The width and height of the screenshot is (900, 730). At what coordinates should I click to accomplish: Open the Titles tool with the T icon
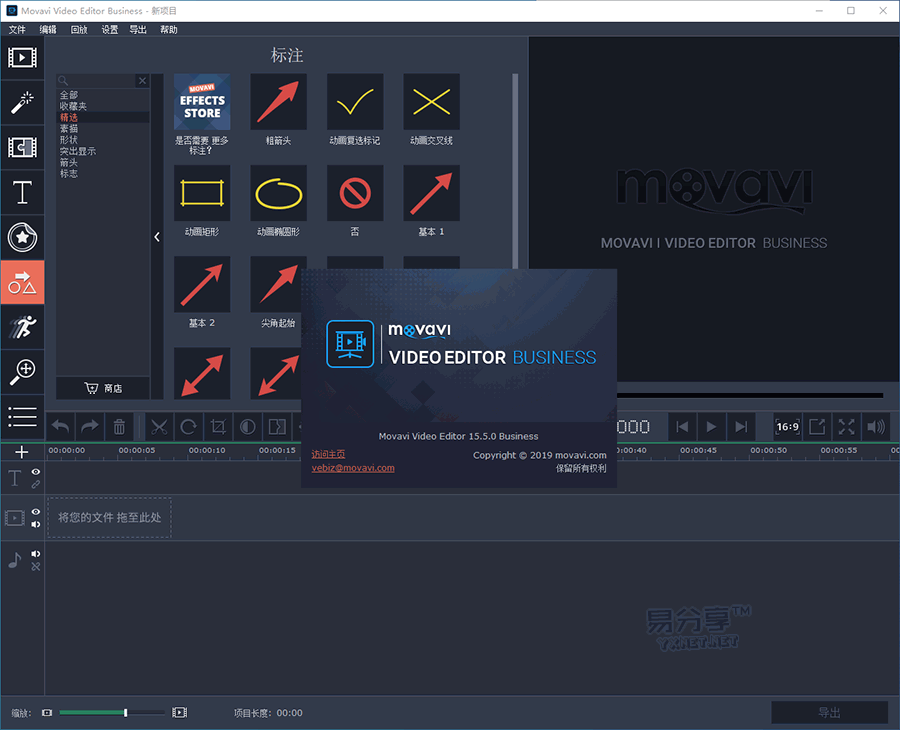pos(22,192)
